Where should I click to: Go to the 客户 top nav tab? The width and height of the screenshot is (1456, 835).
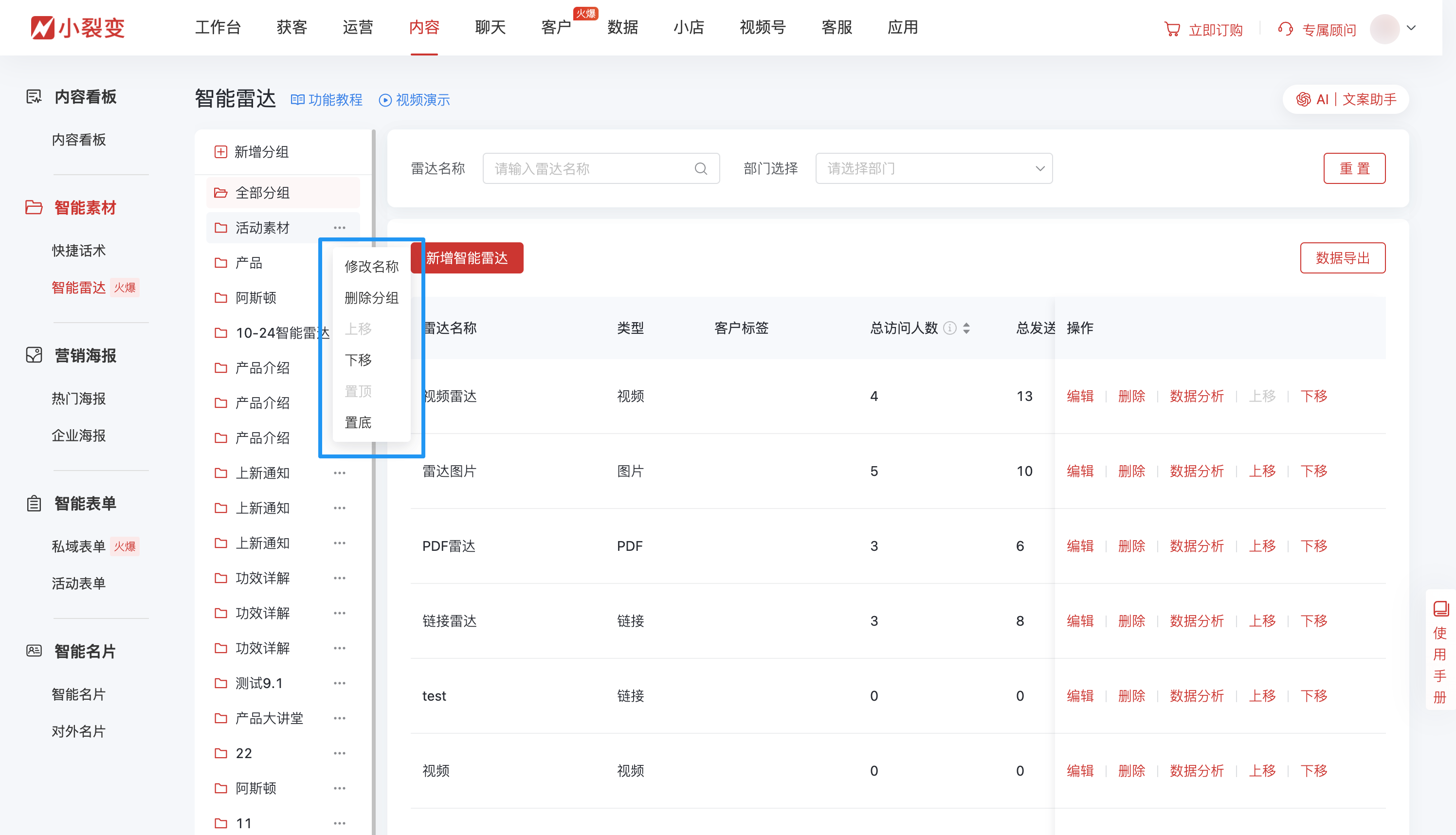click(556, 27)
